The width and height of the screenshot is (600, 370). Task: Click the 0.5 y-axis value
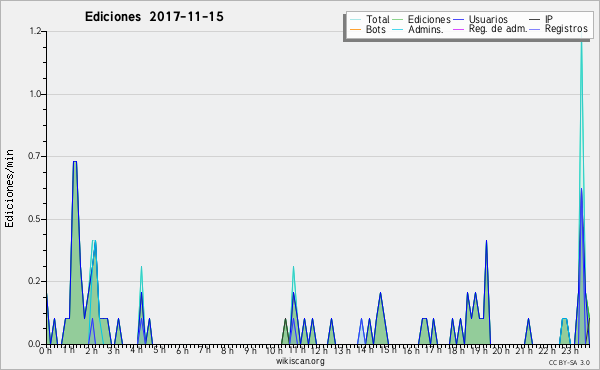click(34, 219)
